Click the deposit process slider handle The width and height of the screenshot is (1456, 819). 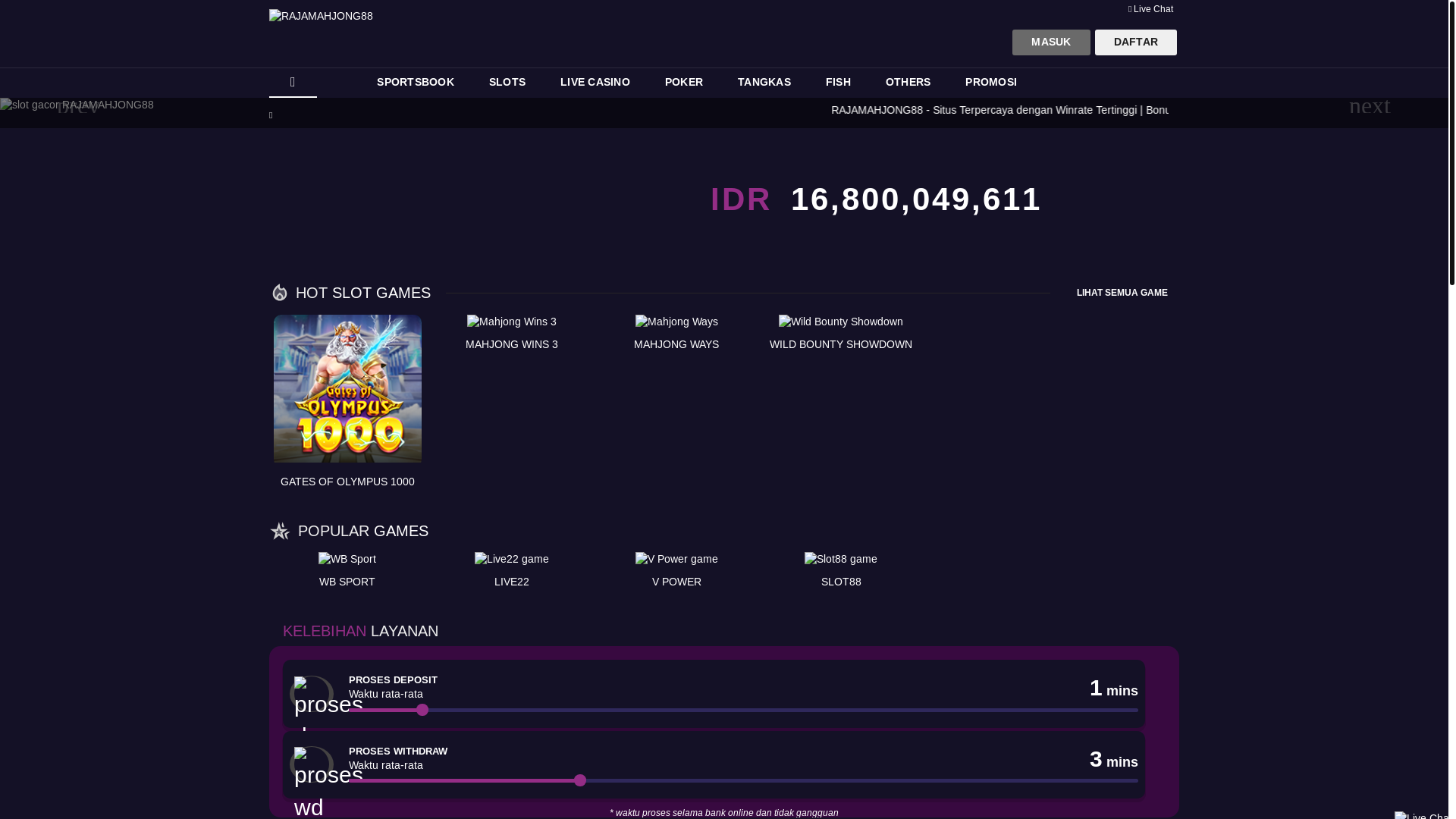point(422,710)
